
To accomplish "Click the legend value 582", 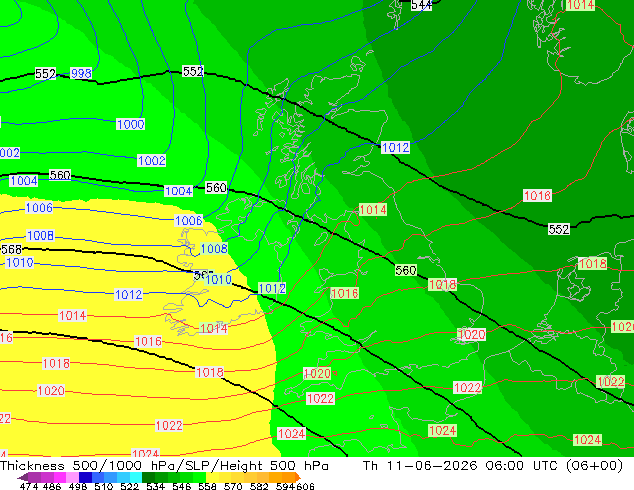I will pyautogui.click(x=259, y=486).
